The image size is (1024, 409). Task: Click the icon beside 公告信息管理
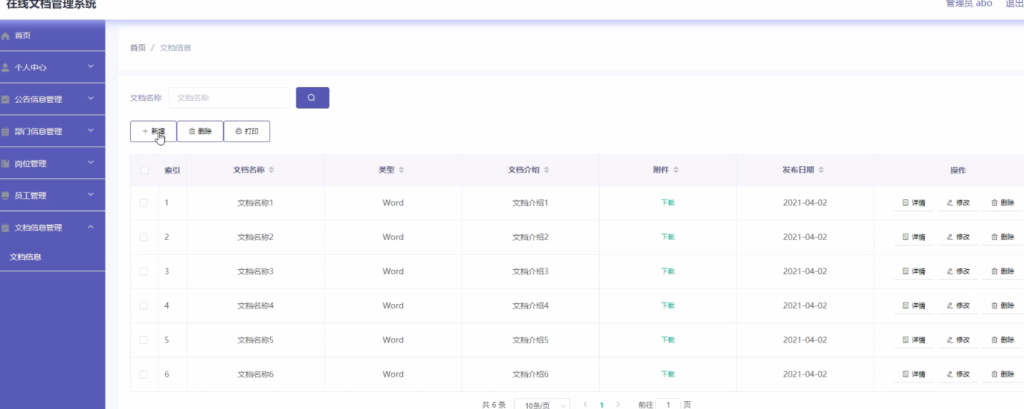coord(5,100)
